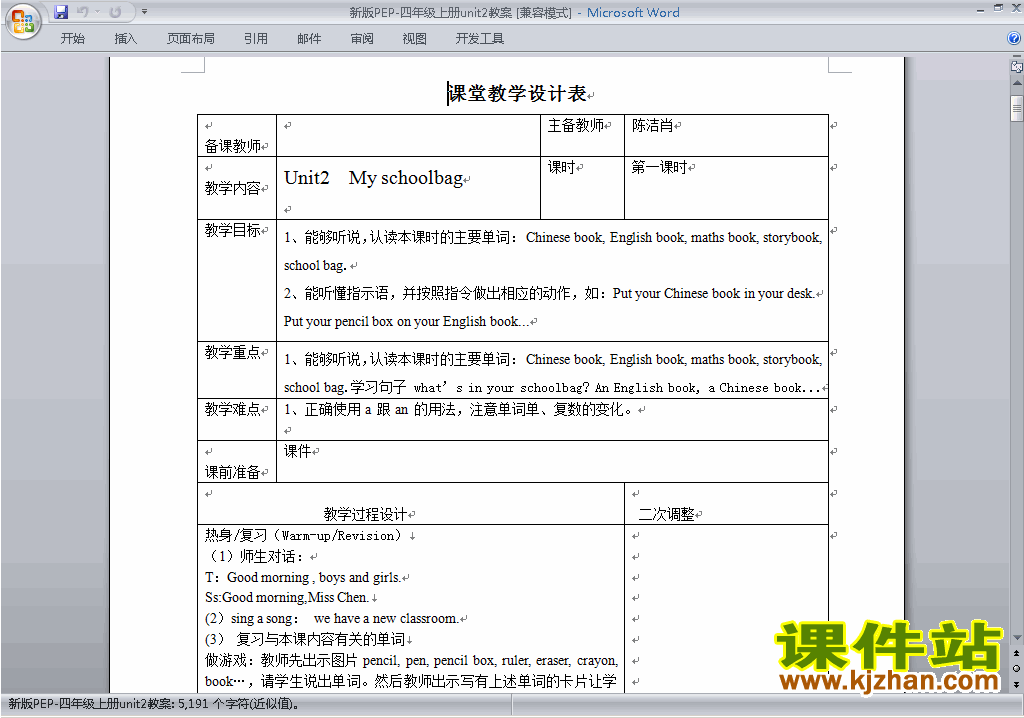
Task: Click the teacher name 陈洁肖
Action: coord(652,125)
